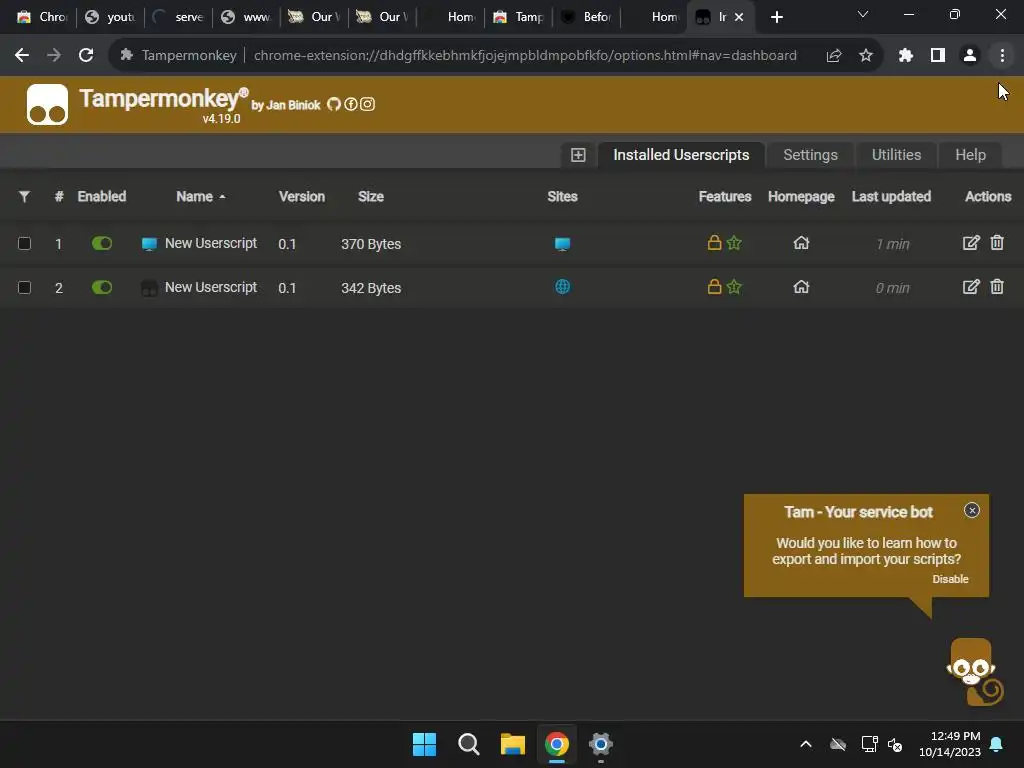This screenshot has height=768, width=1024.
Task: Switch to the Installed Userscripts tab
Action: tap(681, 155)
